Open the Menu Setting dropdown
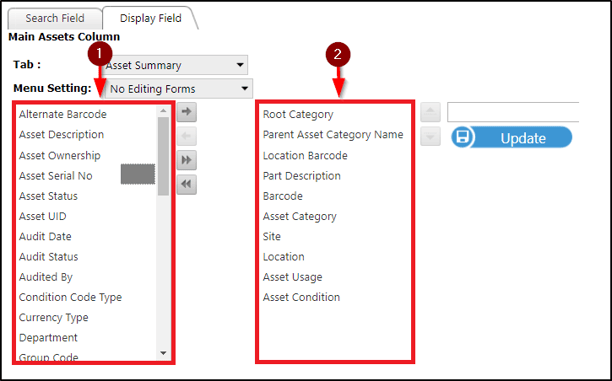Screen dimensions: 612x381 (179, 89)
